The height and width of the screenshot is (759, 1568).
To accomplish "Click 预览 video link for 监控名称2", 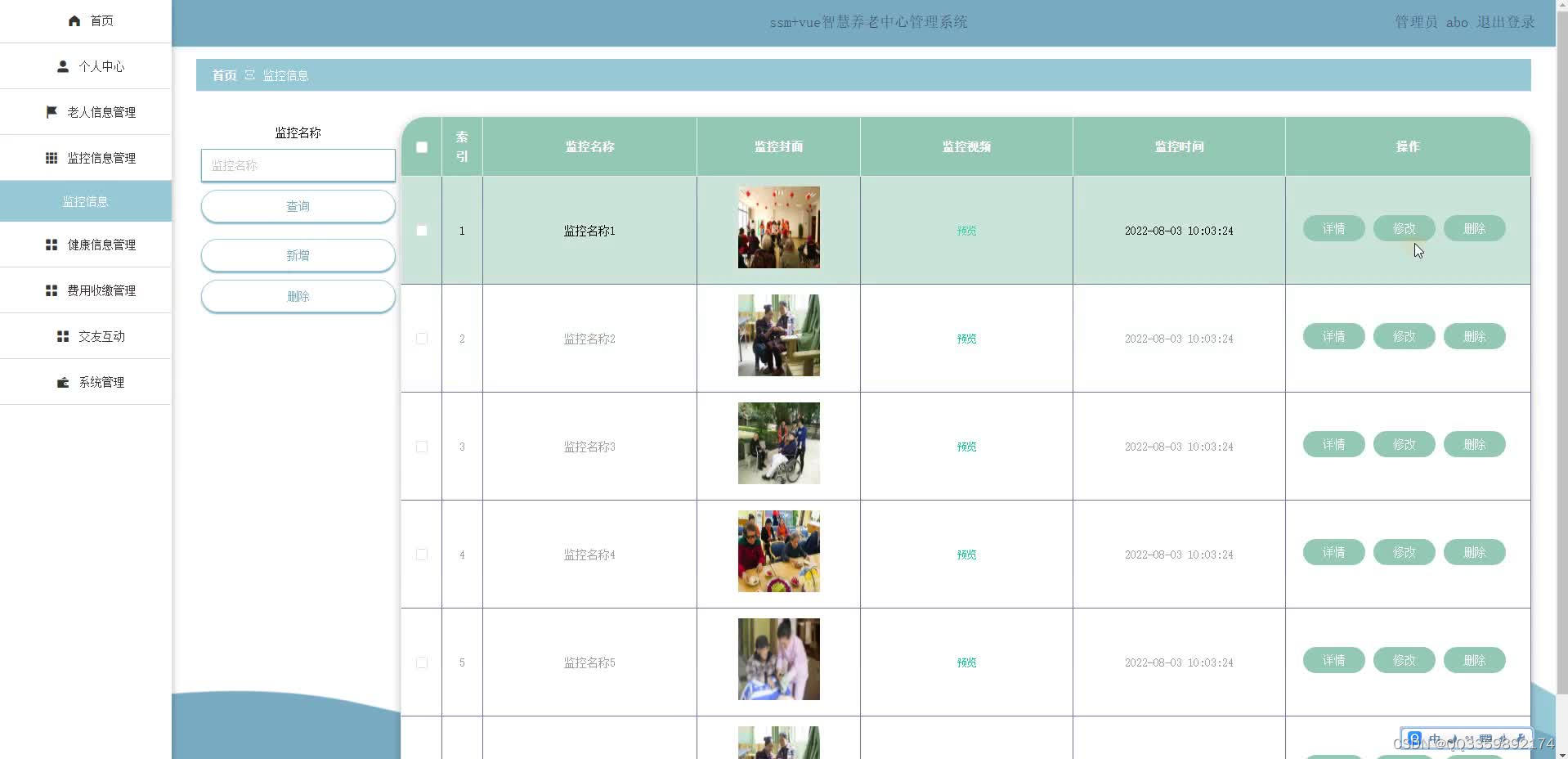I will (966, 339).
